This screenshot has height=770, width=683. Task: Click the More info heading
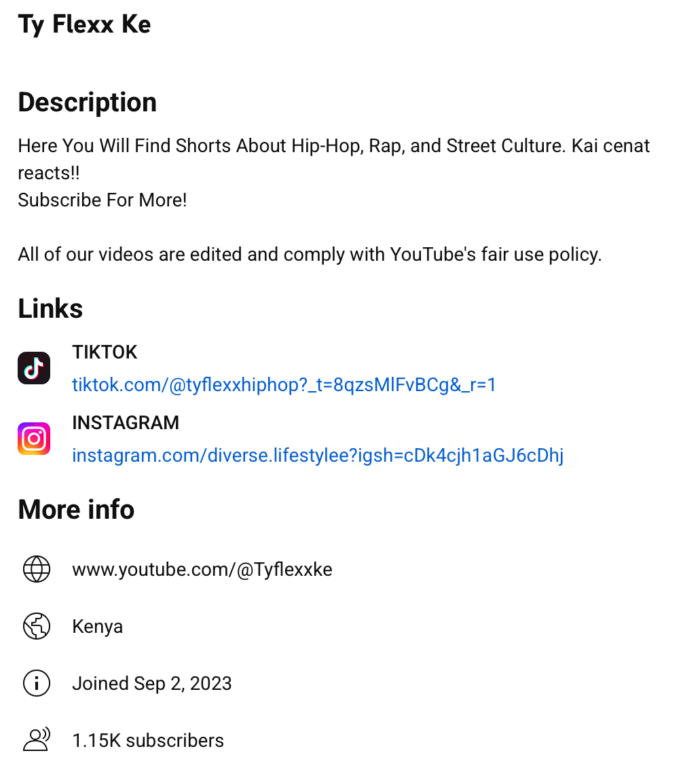pyautogui.click(x=76, y=509)
